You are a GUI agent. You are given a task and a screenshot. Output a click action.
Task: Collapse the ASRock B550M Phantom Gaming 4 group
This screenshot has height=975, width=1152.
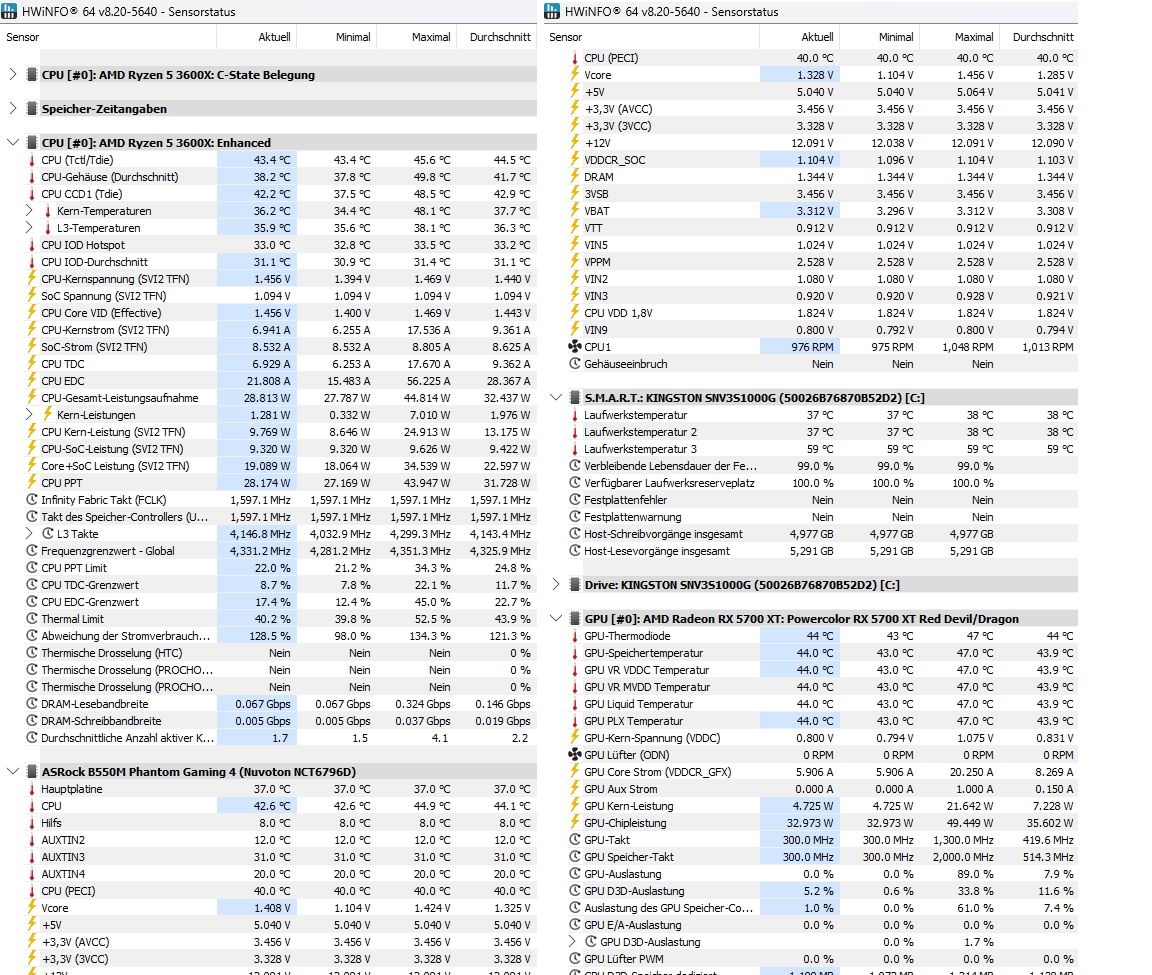[x=12, y=771]
